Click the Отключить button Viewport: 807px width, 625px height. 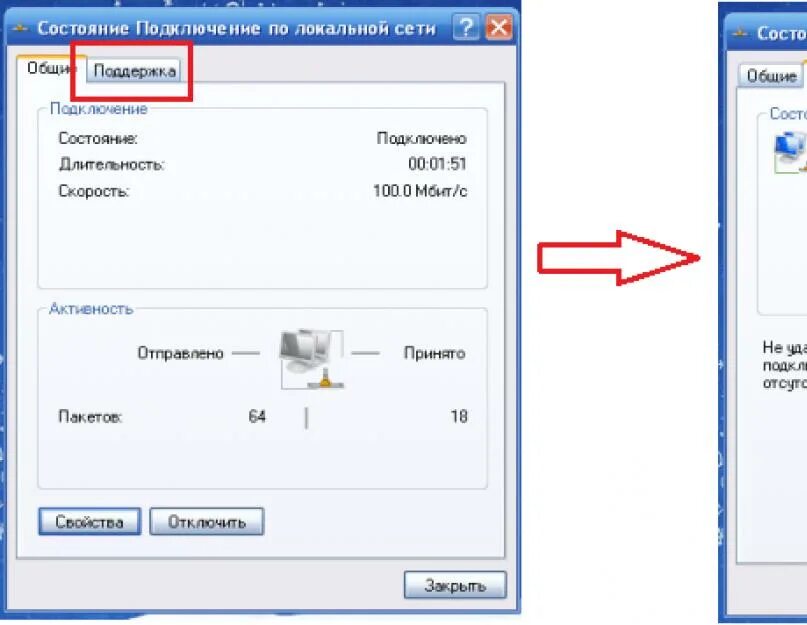click(x=207, y=522)
